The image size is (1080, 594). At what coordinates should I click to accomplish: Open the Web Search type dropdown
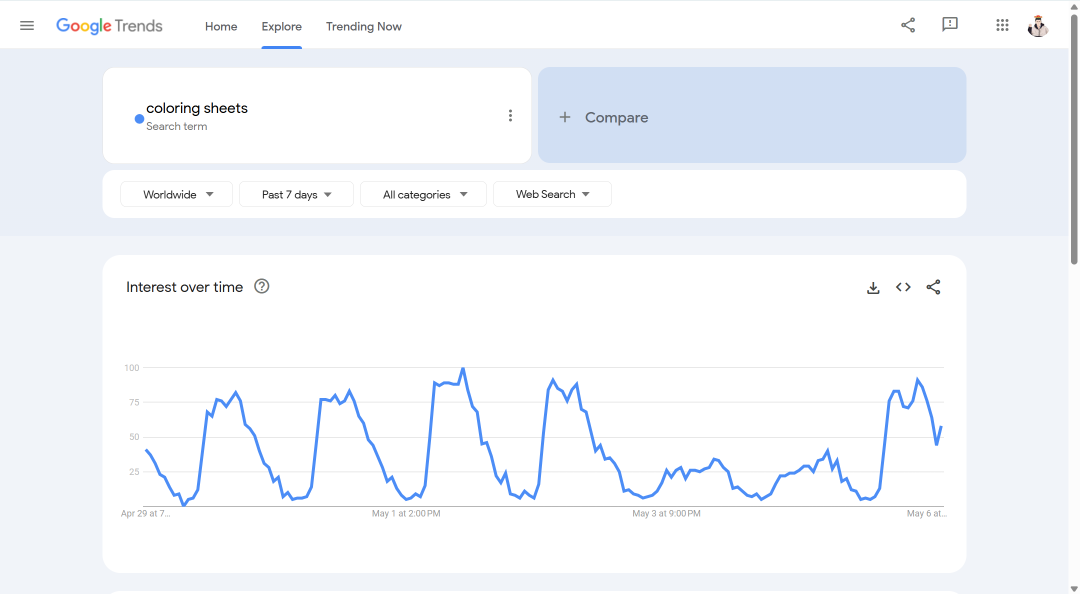[552, 194]
